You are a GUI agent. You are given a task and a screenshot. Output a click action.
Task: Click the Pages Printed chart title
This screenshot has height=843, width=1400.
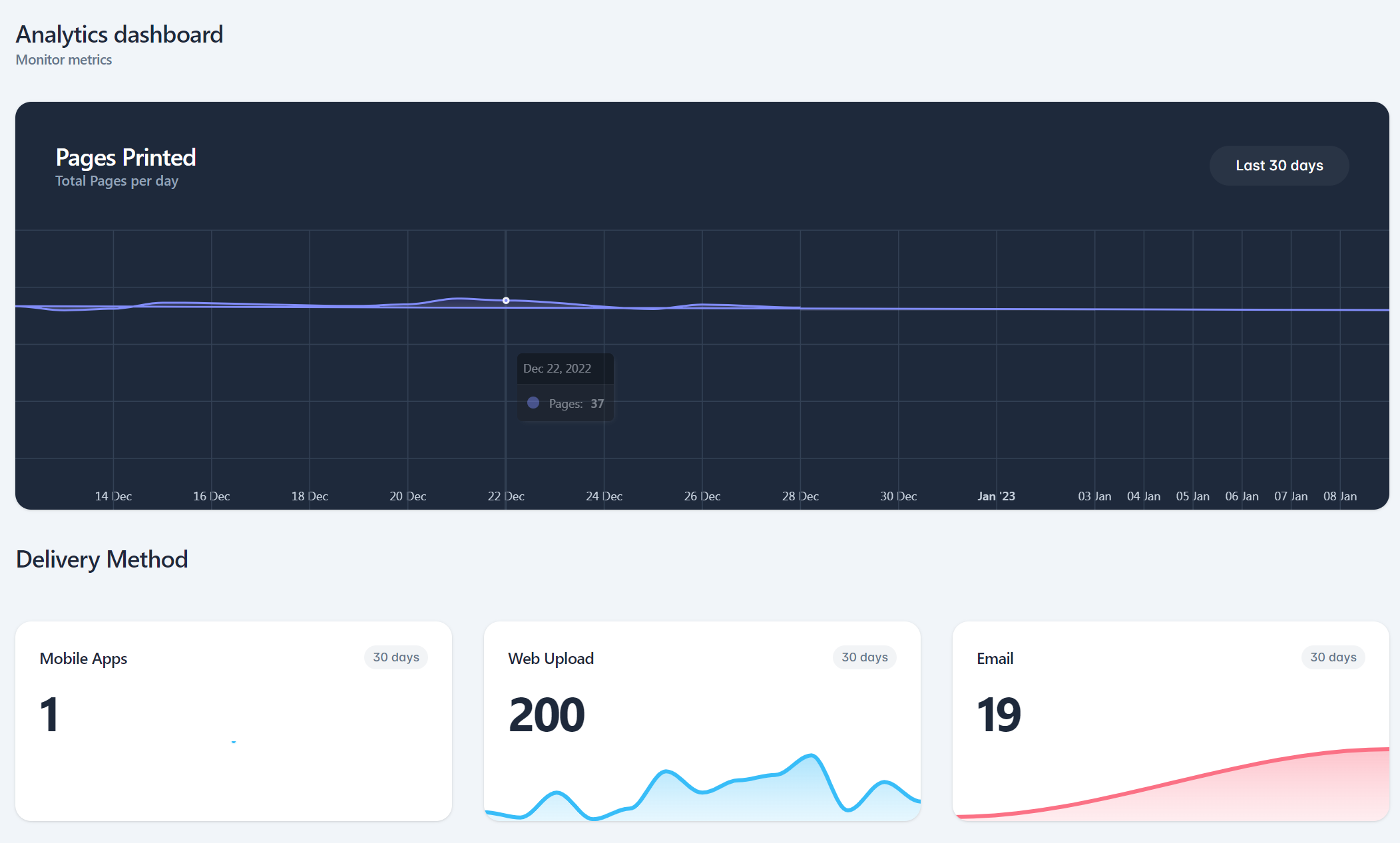126,158
